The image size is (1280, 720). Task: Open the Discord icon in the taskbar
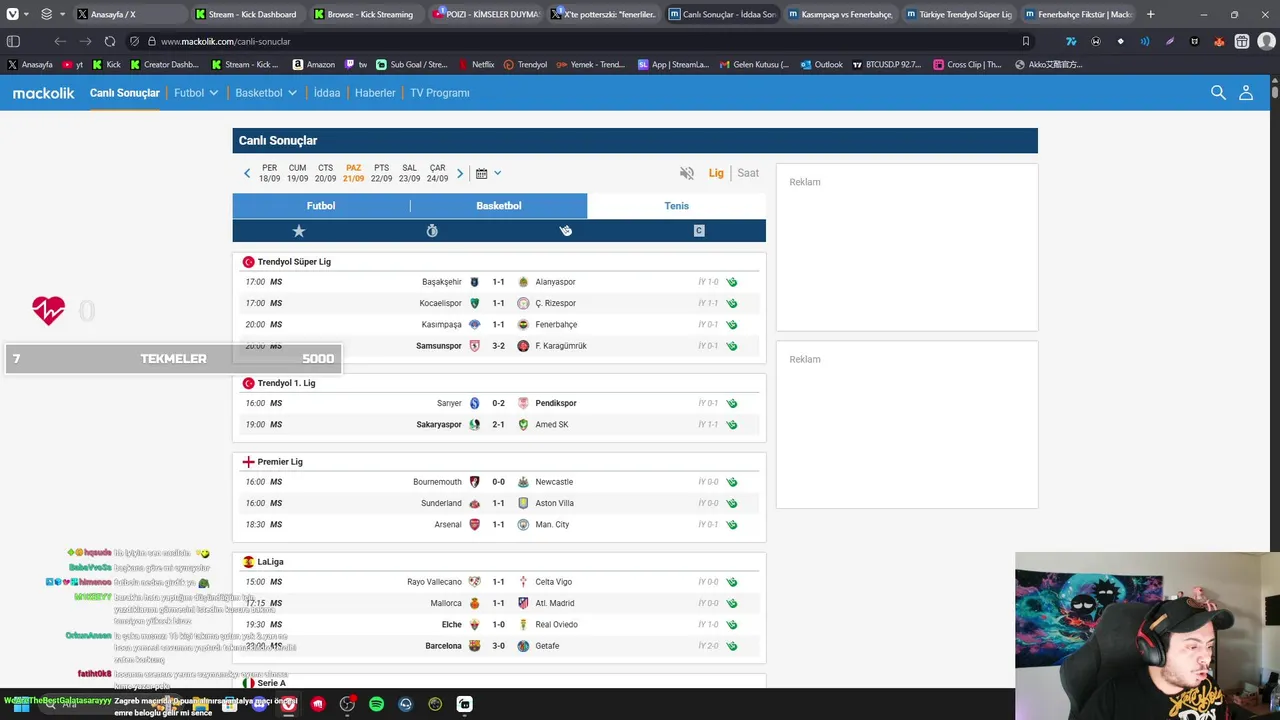[x=260, y=704]
